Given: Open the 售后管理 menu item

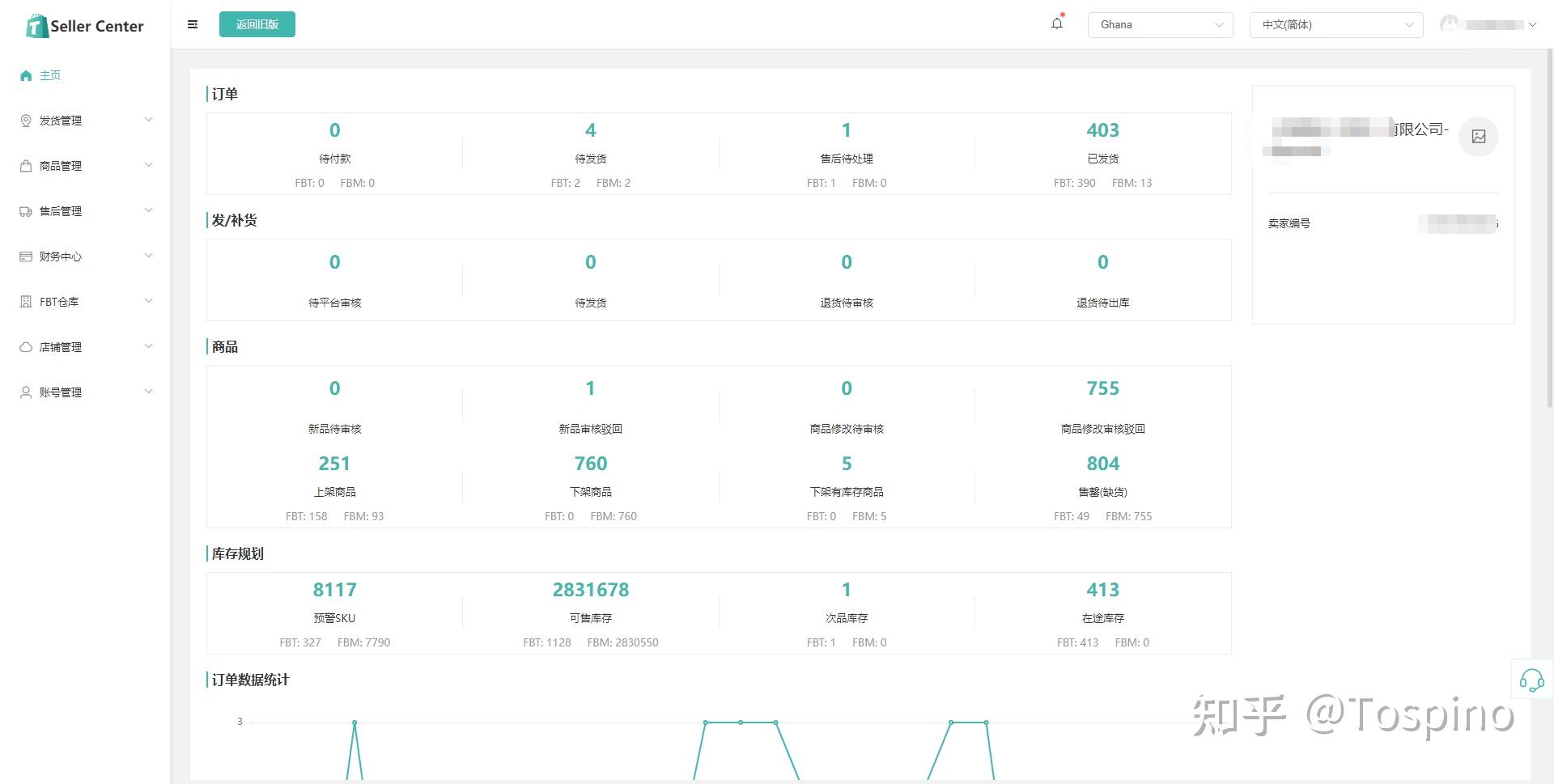Looking at the screenshot, I should [85, 211].
